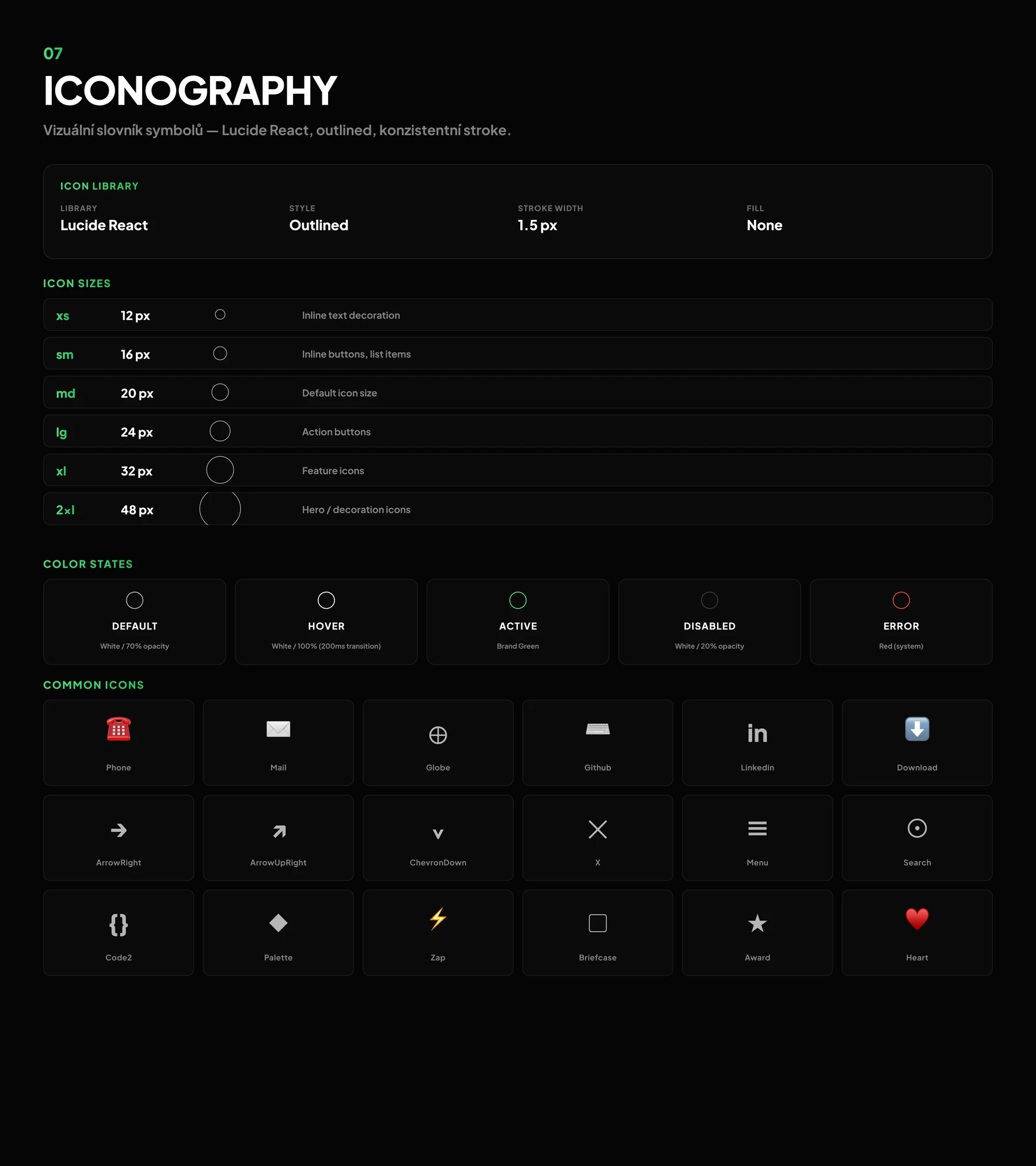Click the Czech subtitle about Lucide React
1036x1166 pixels.
click(277, 130)
